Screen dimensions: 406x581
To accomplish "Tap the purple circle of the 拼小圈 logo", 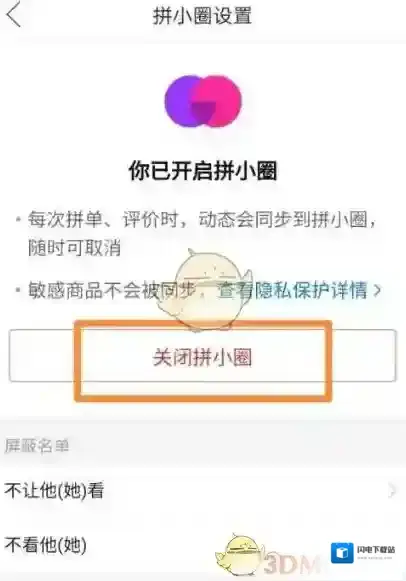I will [182, 100].
